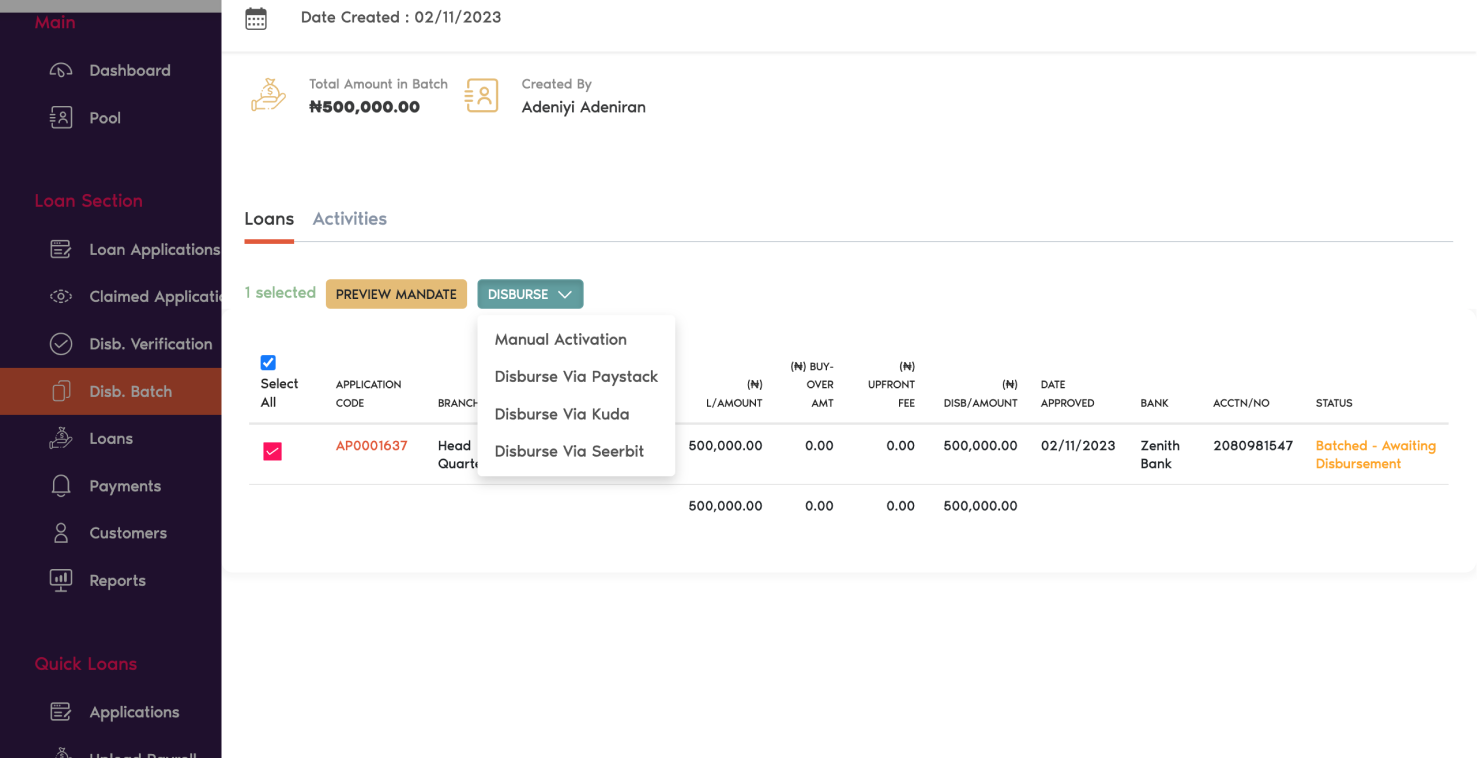Select Disburse Via Paystack
The image size is (1477, 758).
pyautogui.click(x=576, y=376)
